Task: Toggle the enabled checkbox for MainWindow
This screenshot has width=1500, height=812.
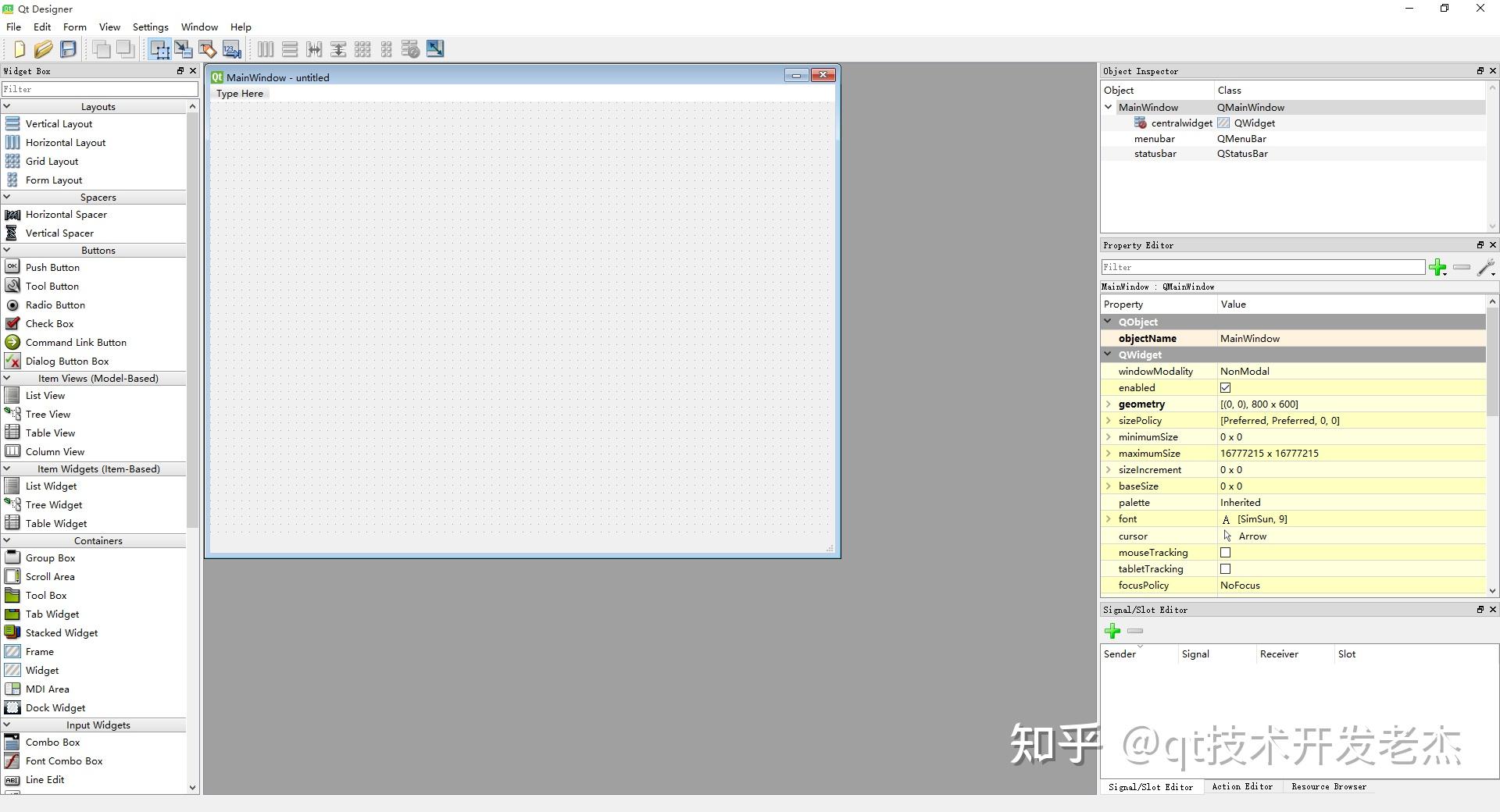Action: (x=1225, y=387)
